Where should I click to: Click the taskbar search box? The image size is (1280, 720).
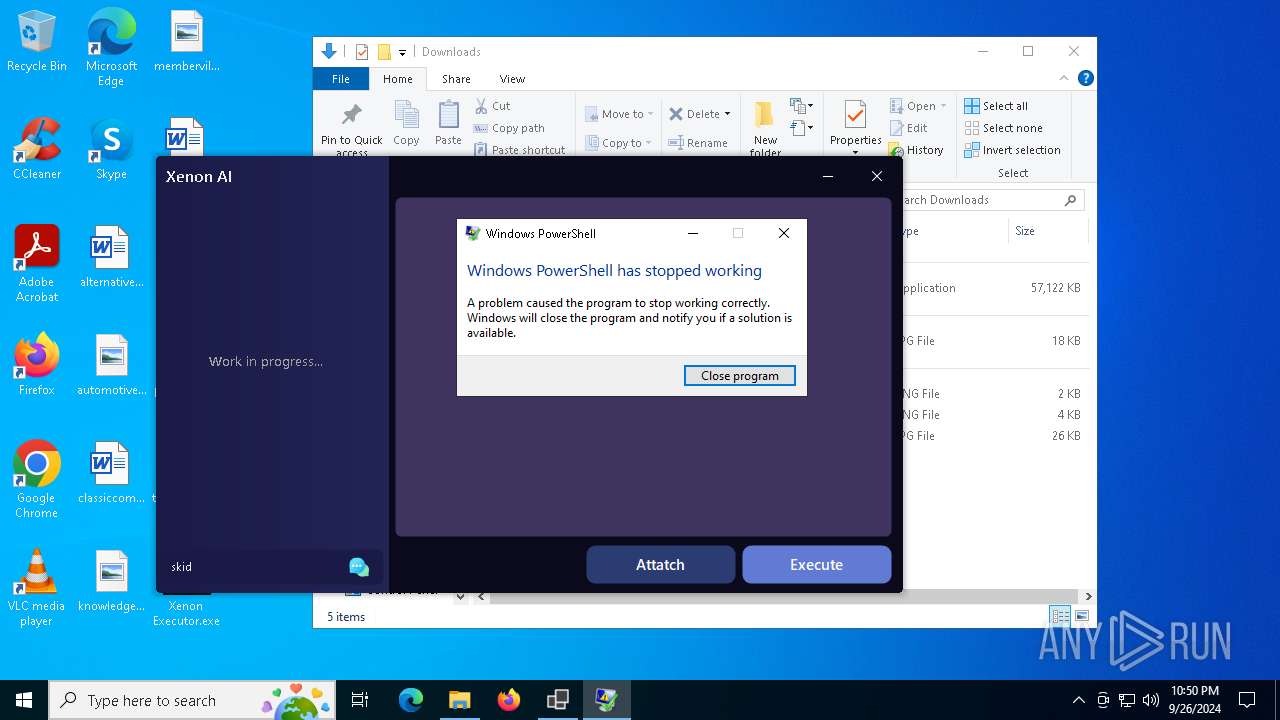(x=192, y=700)
